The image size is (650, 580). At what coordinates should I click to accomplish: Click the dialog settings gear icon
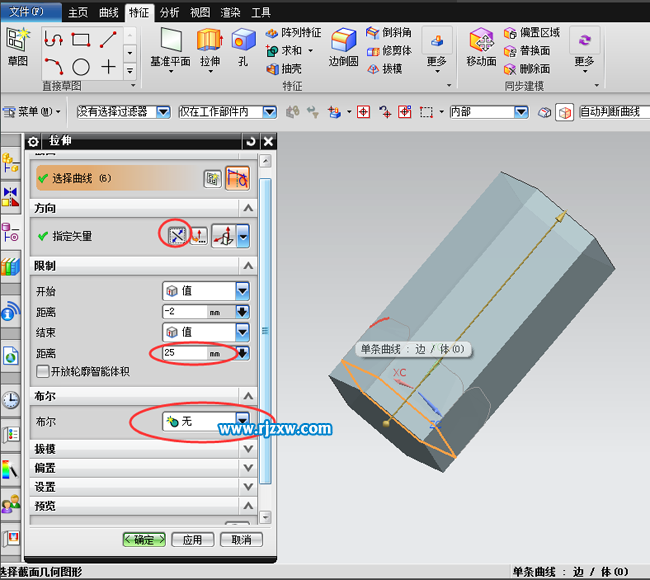point(33,142)
